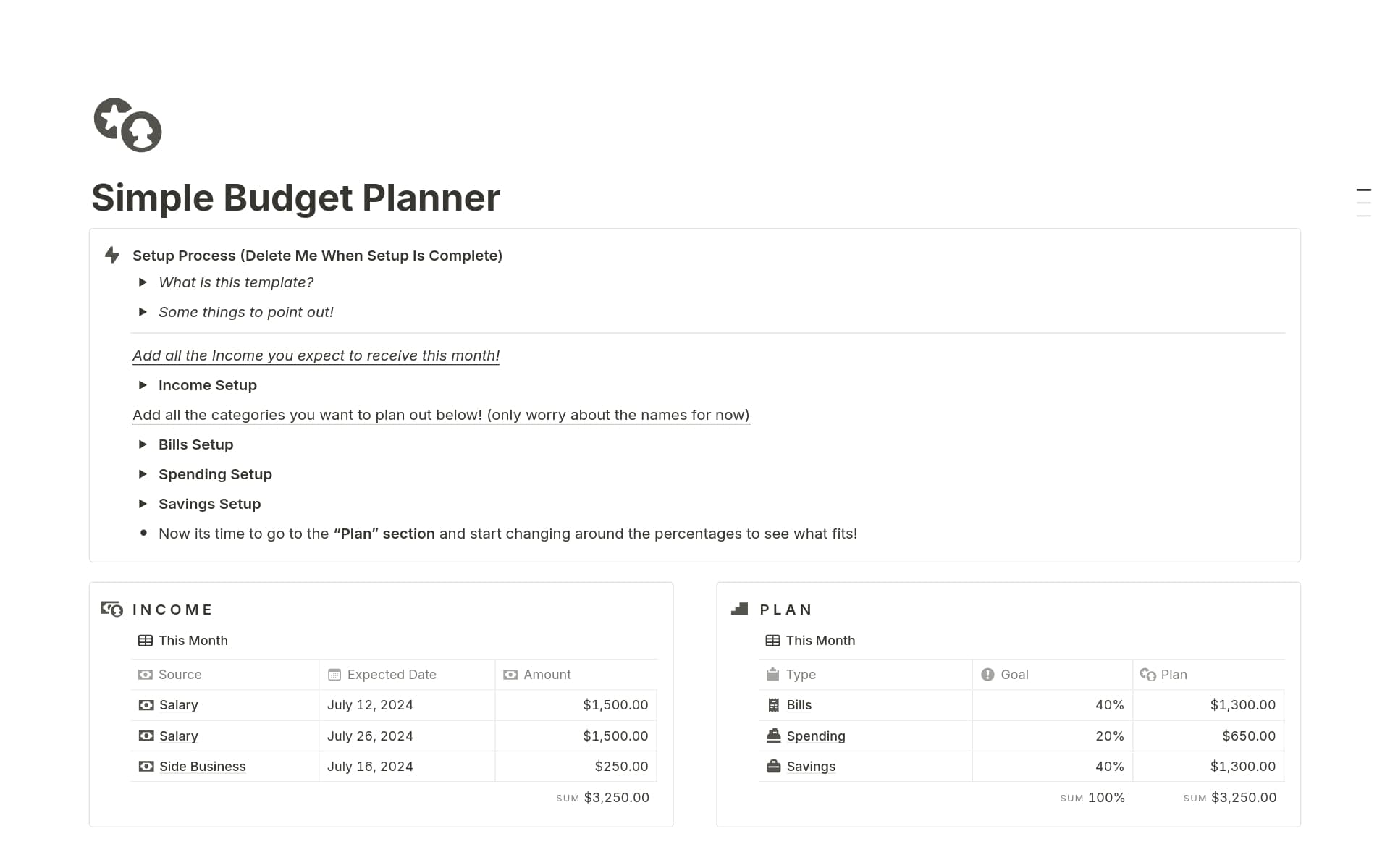This screenshot has width=1390, height=868.
Task: Expand the Bills Setup toggle
Action: tap(143, 444)
